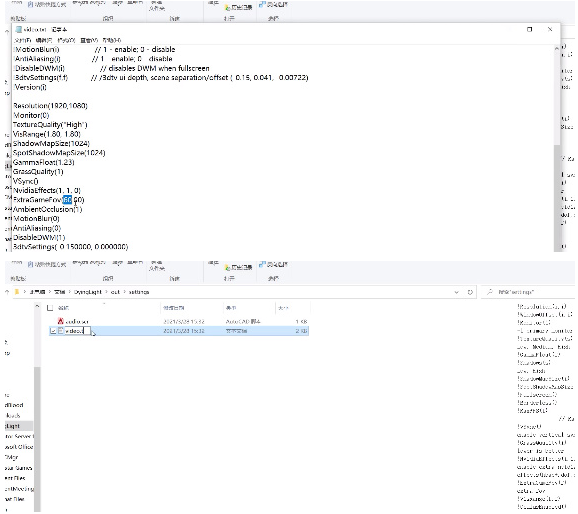The image size is (578, 514).
Task: Click the AutoCAD script file icon
Action: (61, 321)
